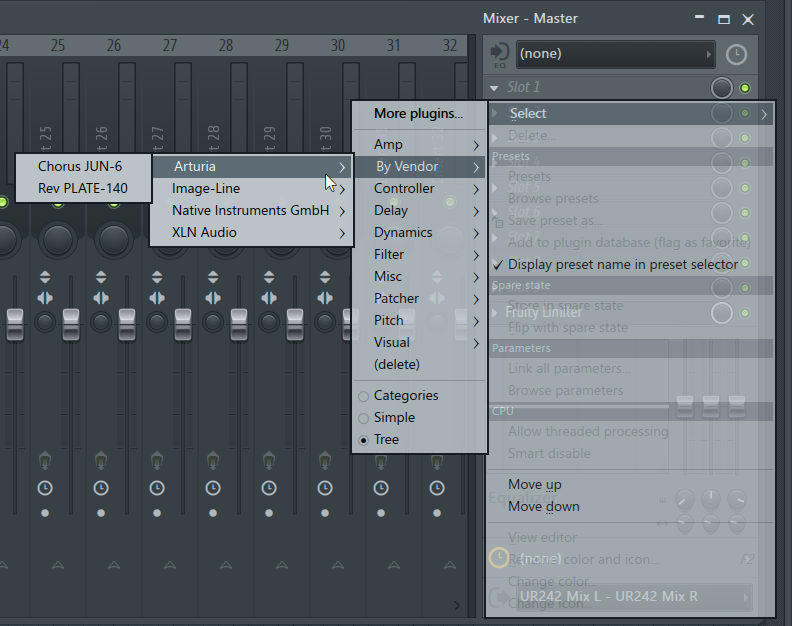Click Move down in the slot menu
Viewport: 792px width, 626px height.
pos(630,507)
